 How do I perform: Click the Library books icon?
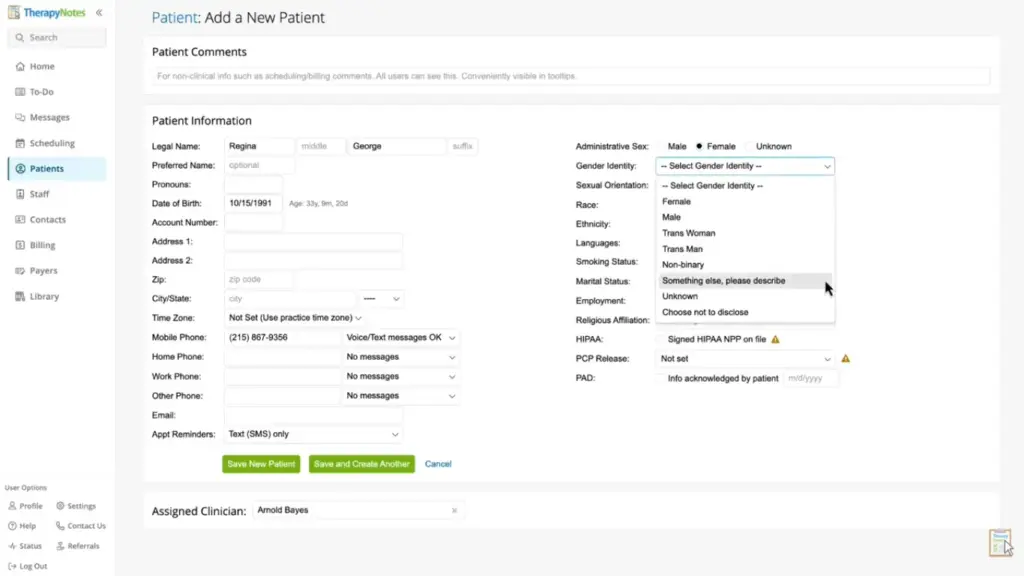click(x=20, y=296)
